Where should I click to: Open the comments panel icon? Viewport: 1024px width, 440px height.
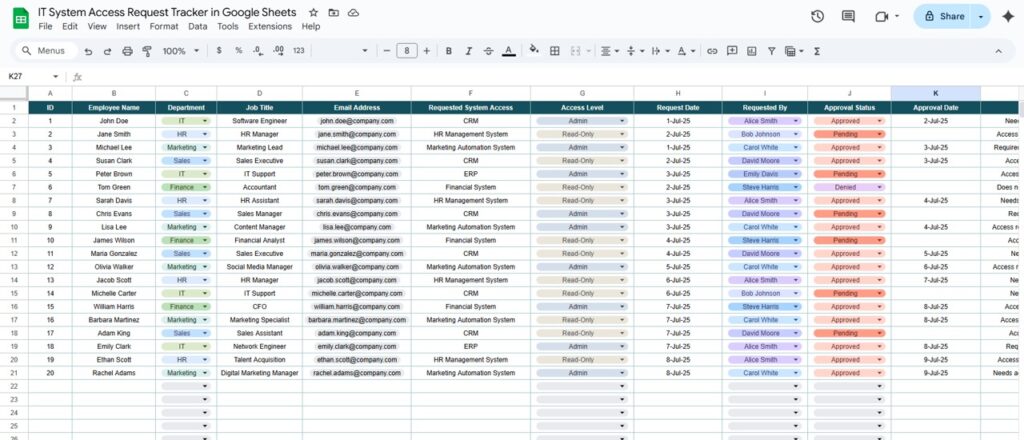coord(848,16)
